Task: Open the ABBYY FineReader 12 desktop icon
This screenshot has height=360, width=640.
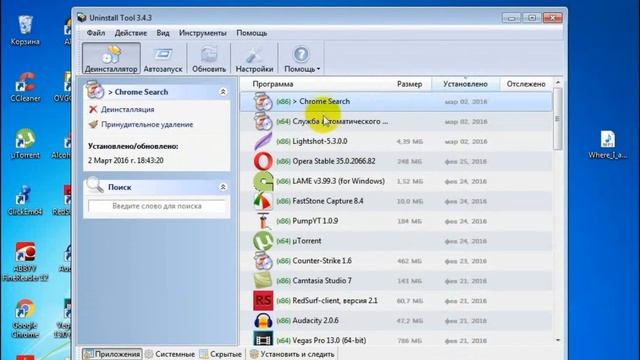Action: pyautogui.click(x=25, y=261)
